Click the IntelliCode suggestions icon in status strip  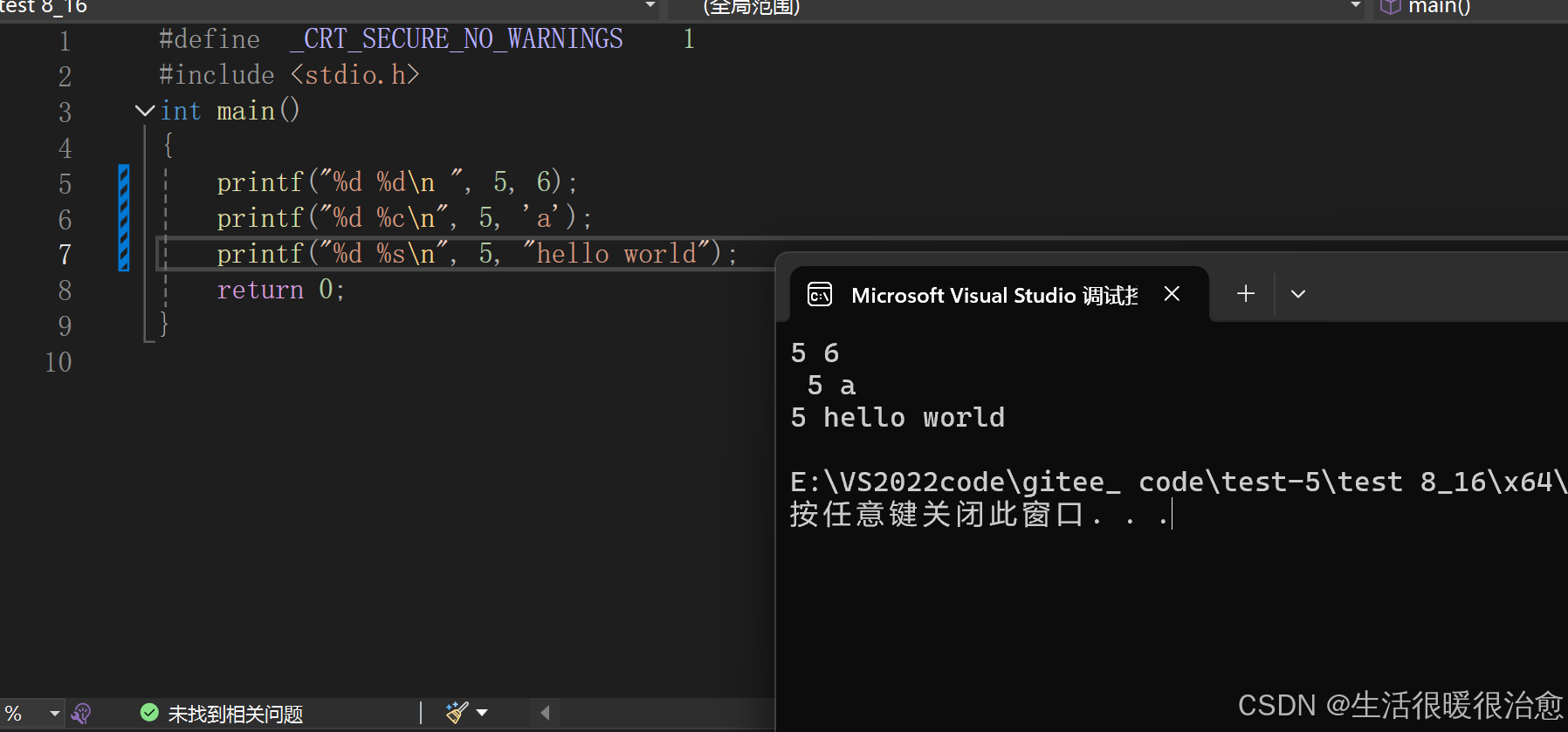tap(81, 714)
